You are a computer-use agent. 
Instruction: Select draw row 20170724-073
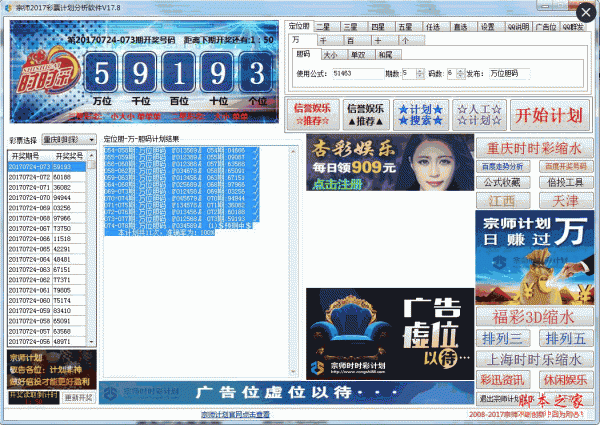pyautogui.click(x=47, y=167)
